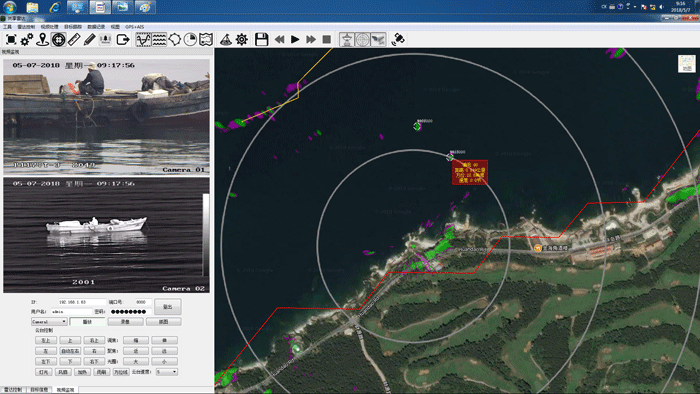Open the fifth menu bar item
The height and width of the screenshot is (394, 700).
pyautogui.click(x=96, y=27)
